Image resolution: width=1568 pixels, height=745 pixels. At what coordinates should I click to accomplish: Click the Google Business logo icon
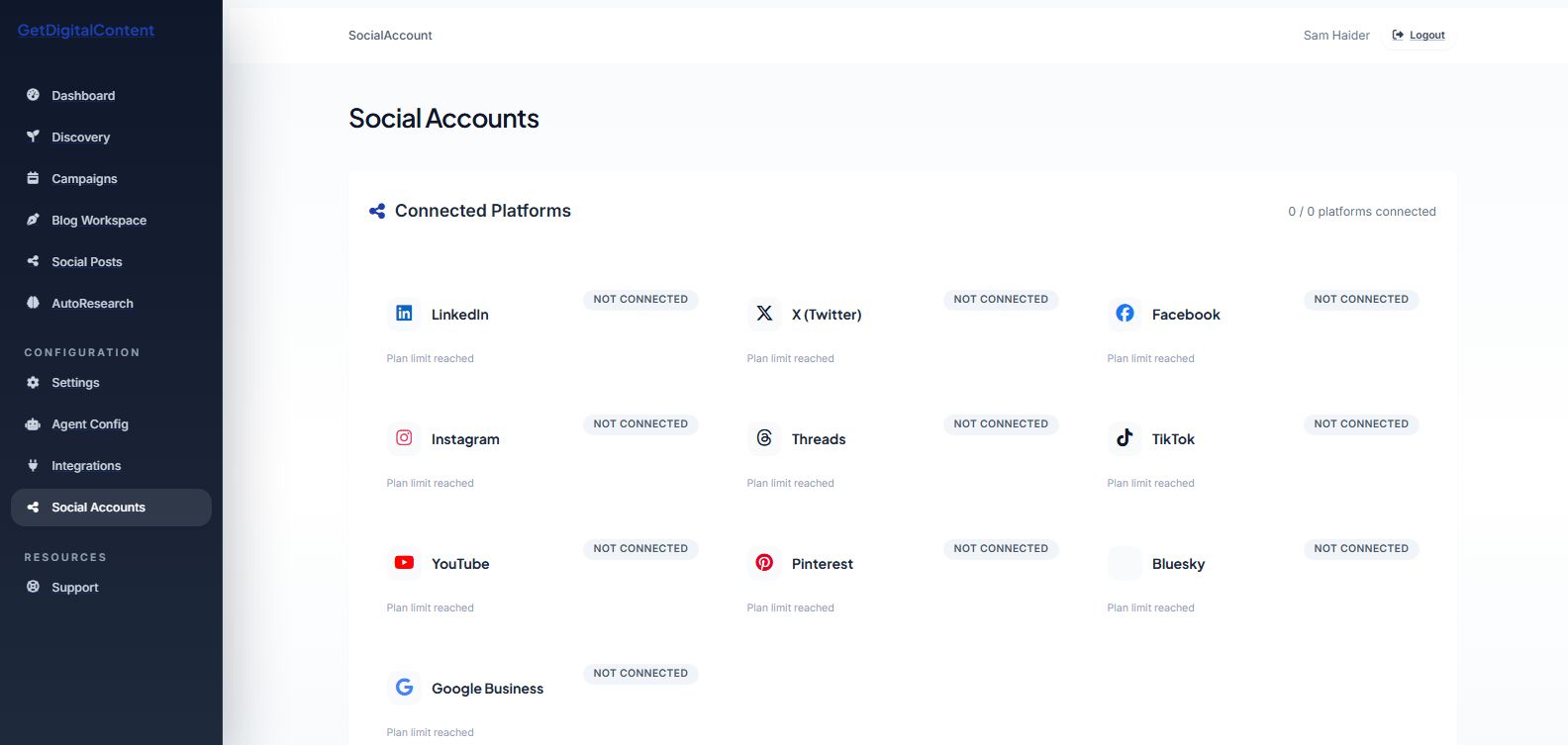click(404, 688)
